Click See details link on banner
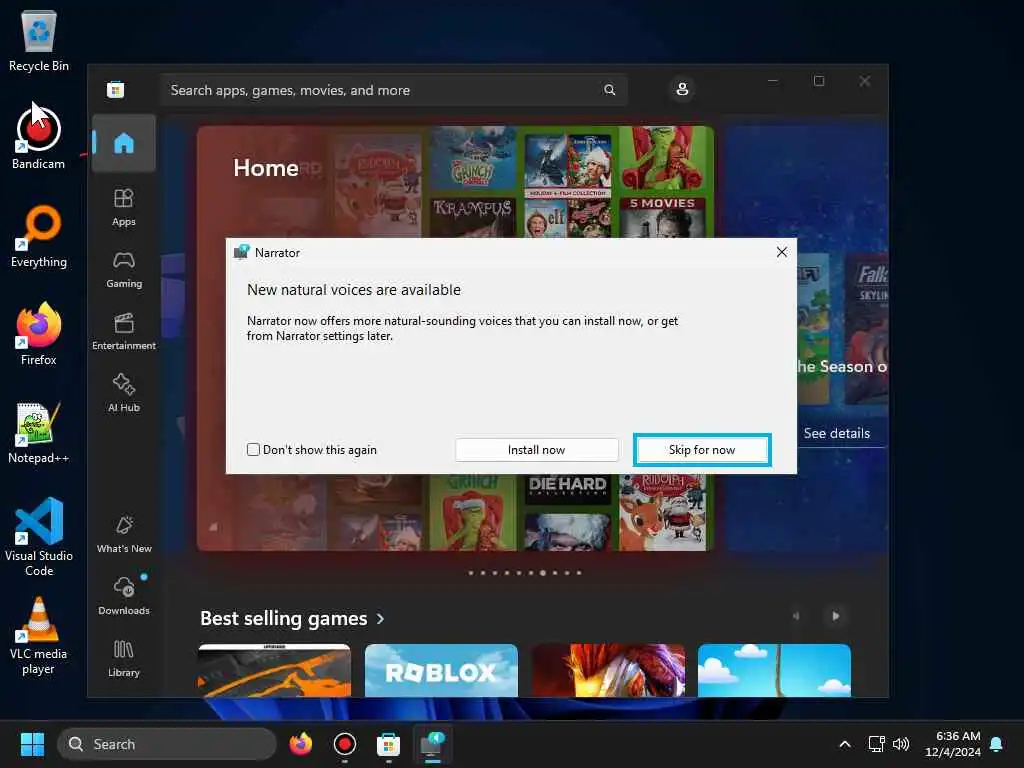Image resolution: width=1024 pixels, height=768 pixels. pyautogui.click(x=837, y=433)
